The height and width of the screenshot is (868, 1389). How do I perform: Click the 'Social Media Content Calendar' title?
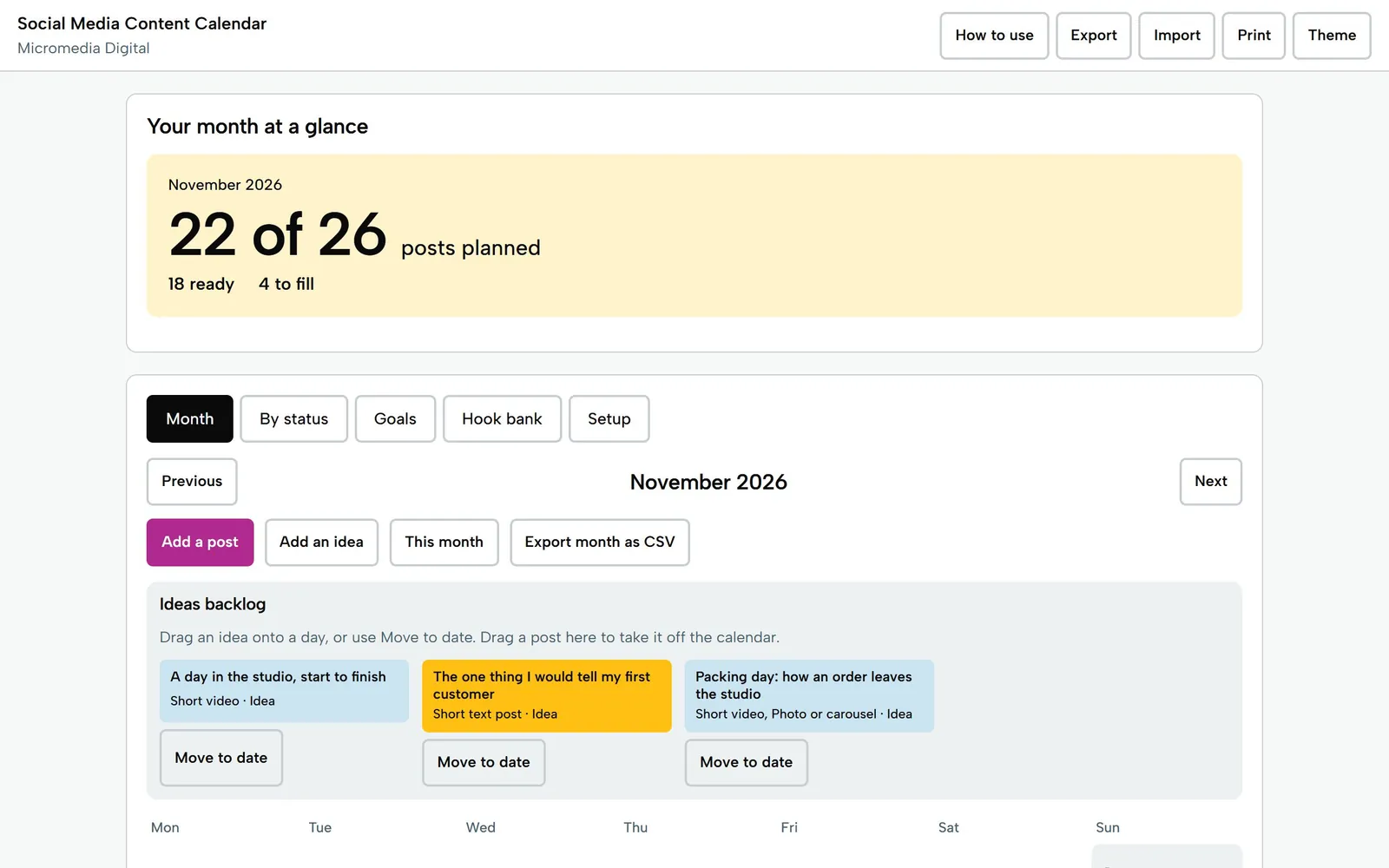142,23
